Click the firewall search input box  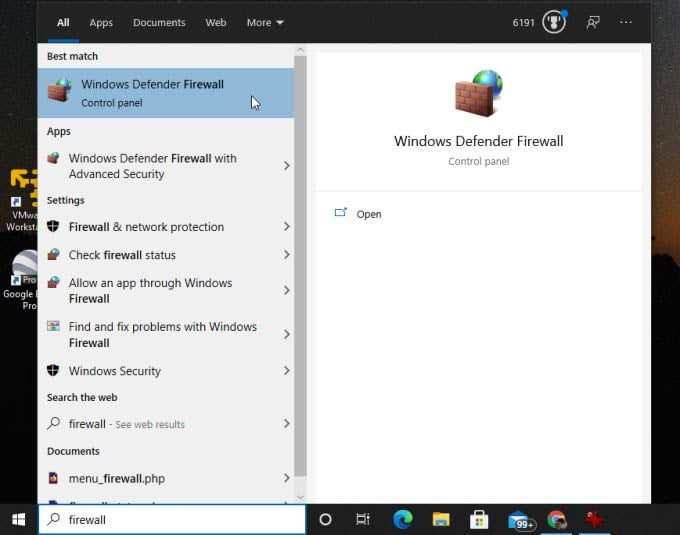point(180,519)
